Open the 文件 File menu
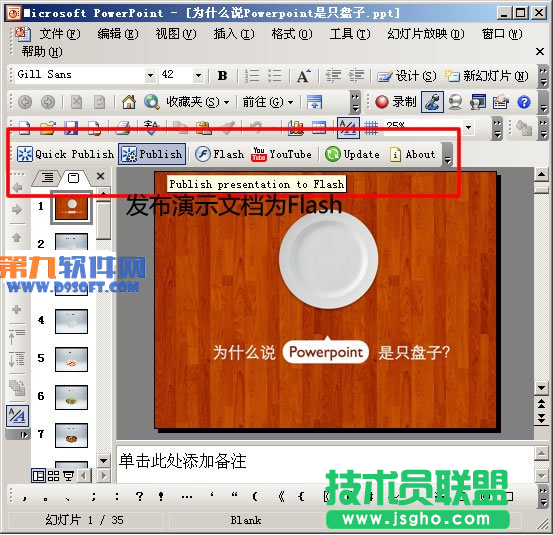553x535 pixels. [60, 34]
